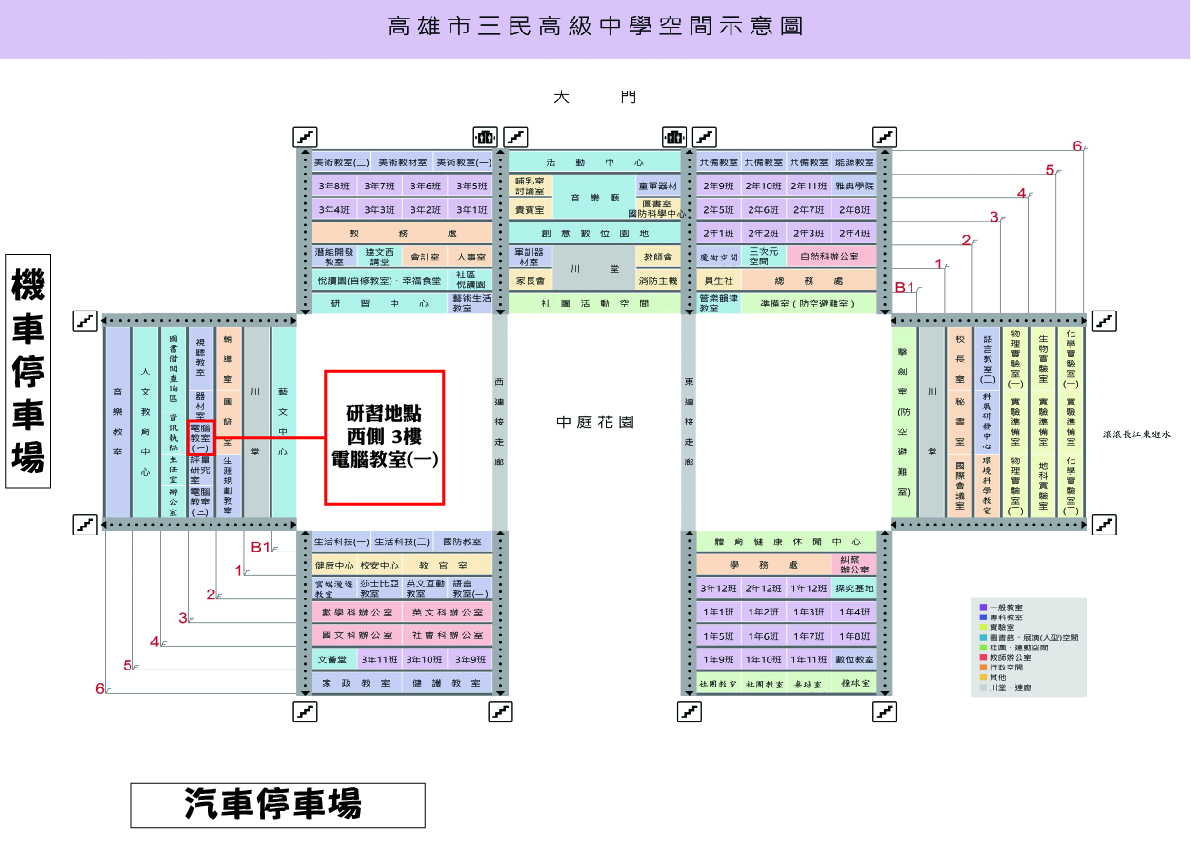This screenshot has height=842, width=1191.
Task: Click the stairs icon below 化學實驗室(二)
Action: coord(1104,524)
